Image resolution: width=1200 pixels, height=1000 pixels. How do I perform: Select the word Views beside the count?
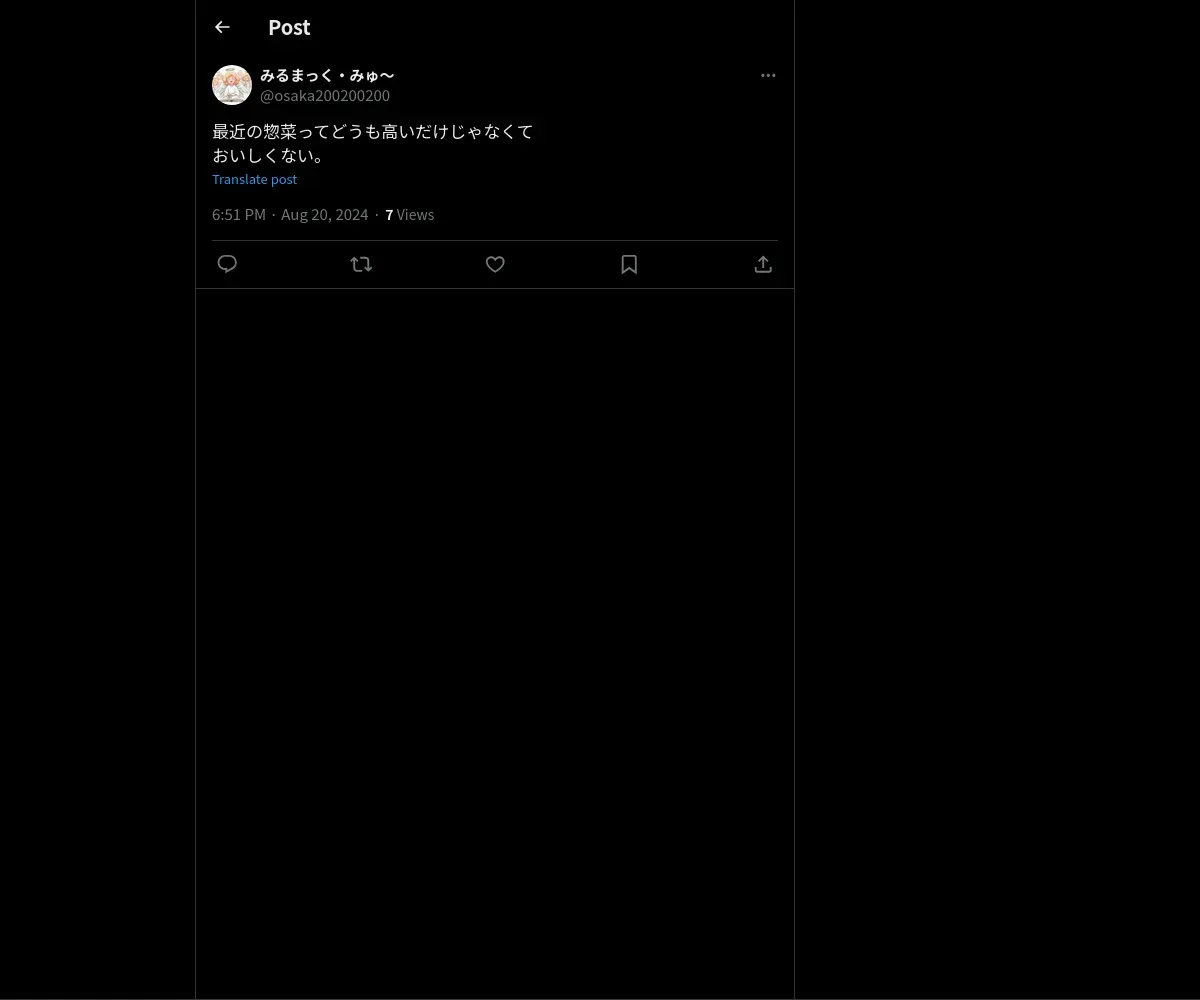tap(415, 214)
